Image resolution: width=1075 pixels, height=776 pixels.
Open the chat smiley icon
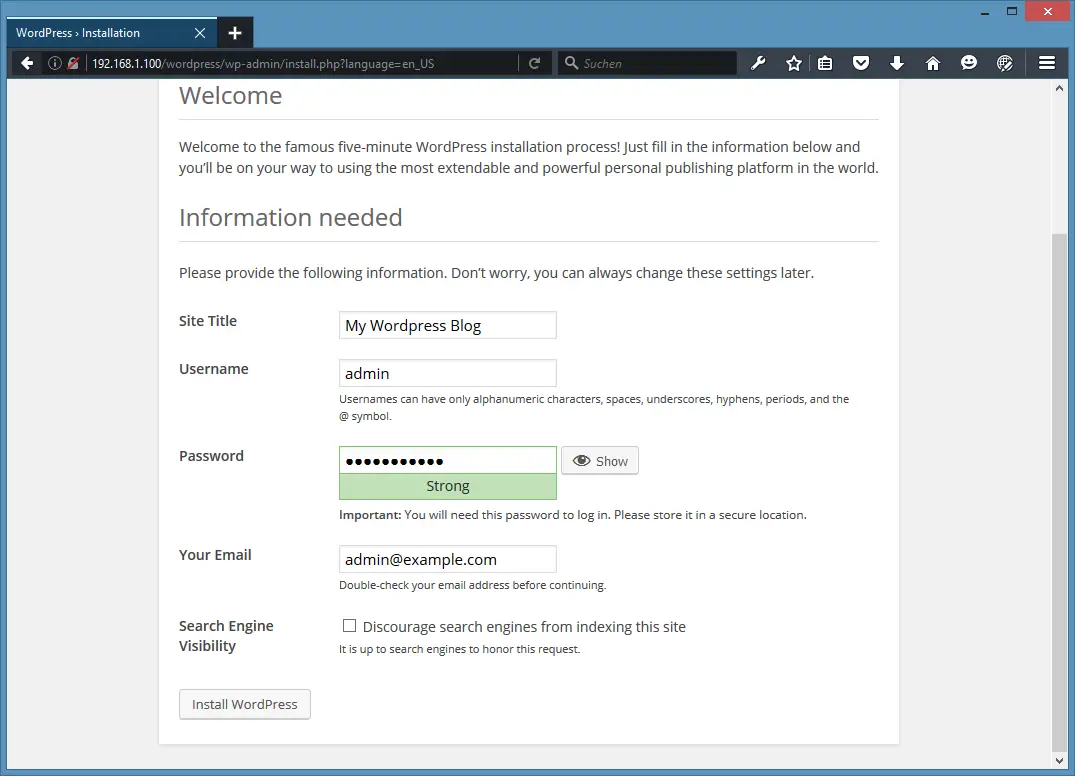(969, 64)
